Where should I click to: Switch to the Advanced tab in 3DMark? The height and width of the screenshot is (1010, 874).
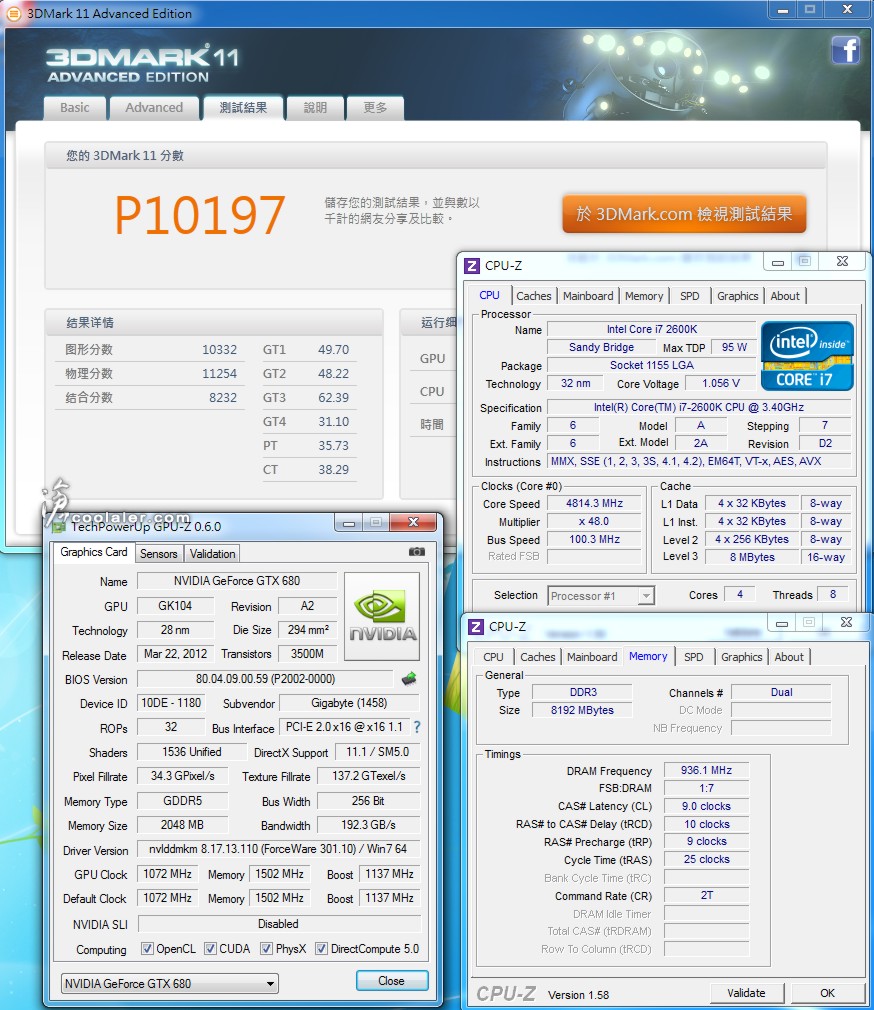point(154,108)
